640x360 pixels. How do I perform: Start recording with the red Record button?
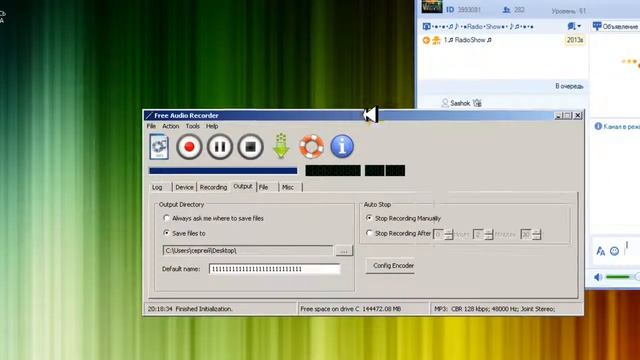(189, 147)
